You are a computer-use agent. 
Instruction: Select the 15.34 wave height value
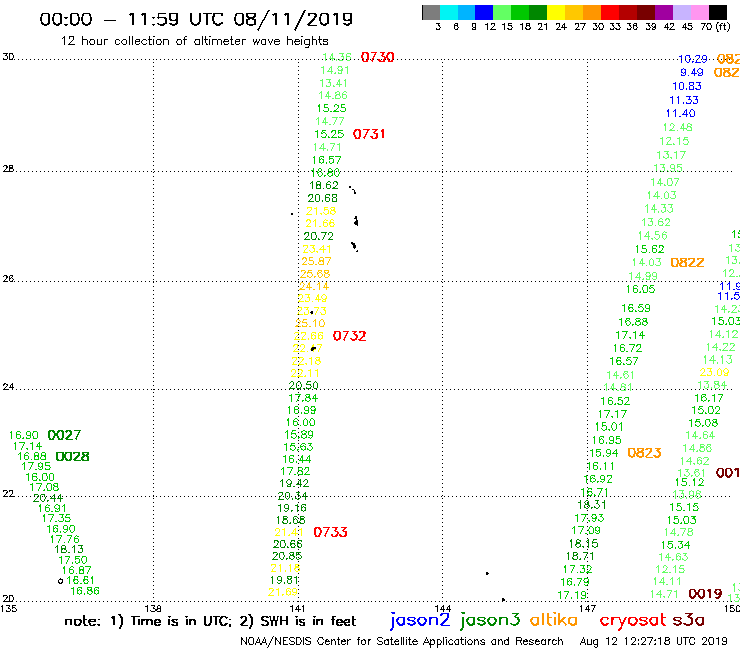coord(675,545)
